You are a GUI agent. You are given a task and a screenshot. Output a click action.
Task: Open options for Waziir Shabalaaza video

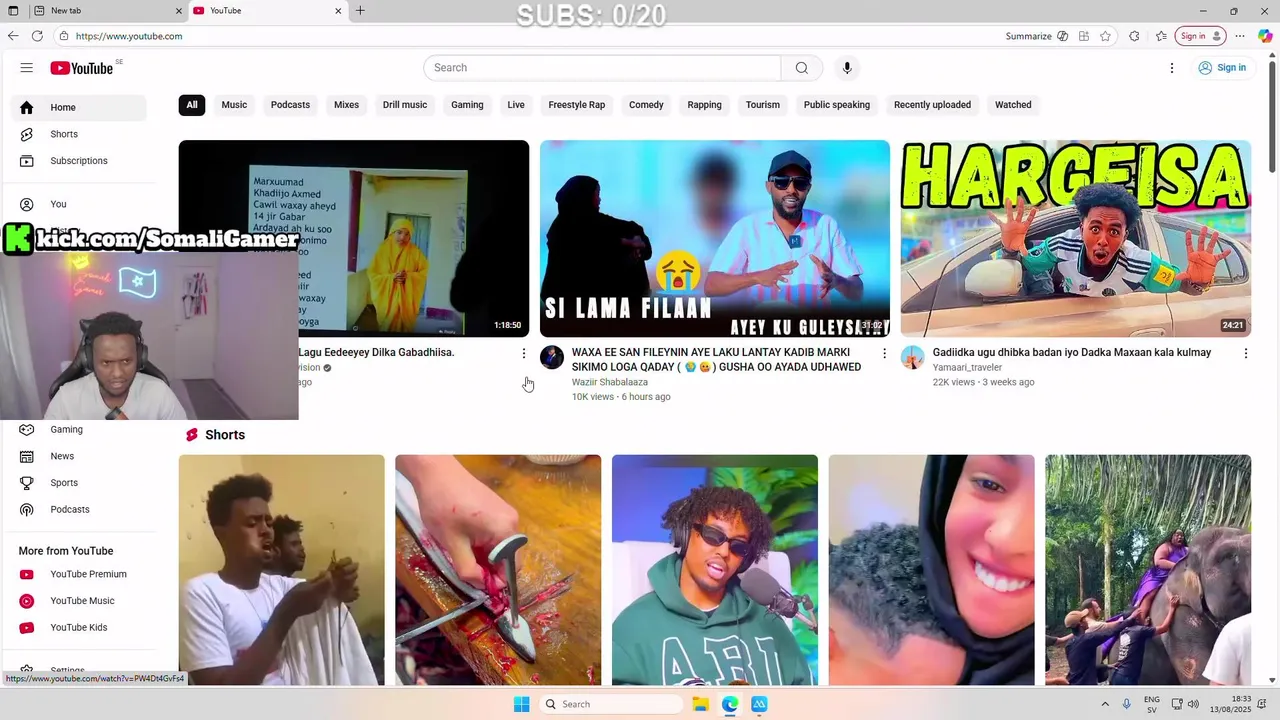[x=884, y=353]
